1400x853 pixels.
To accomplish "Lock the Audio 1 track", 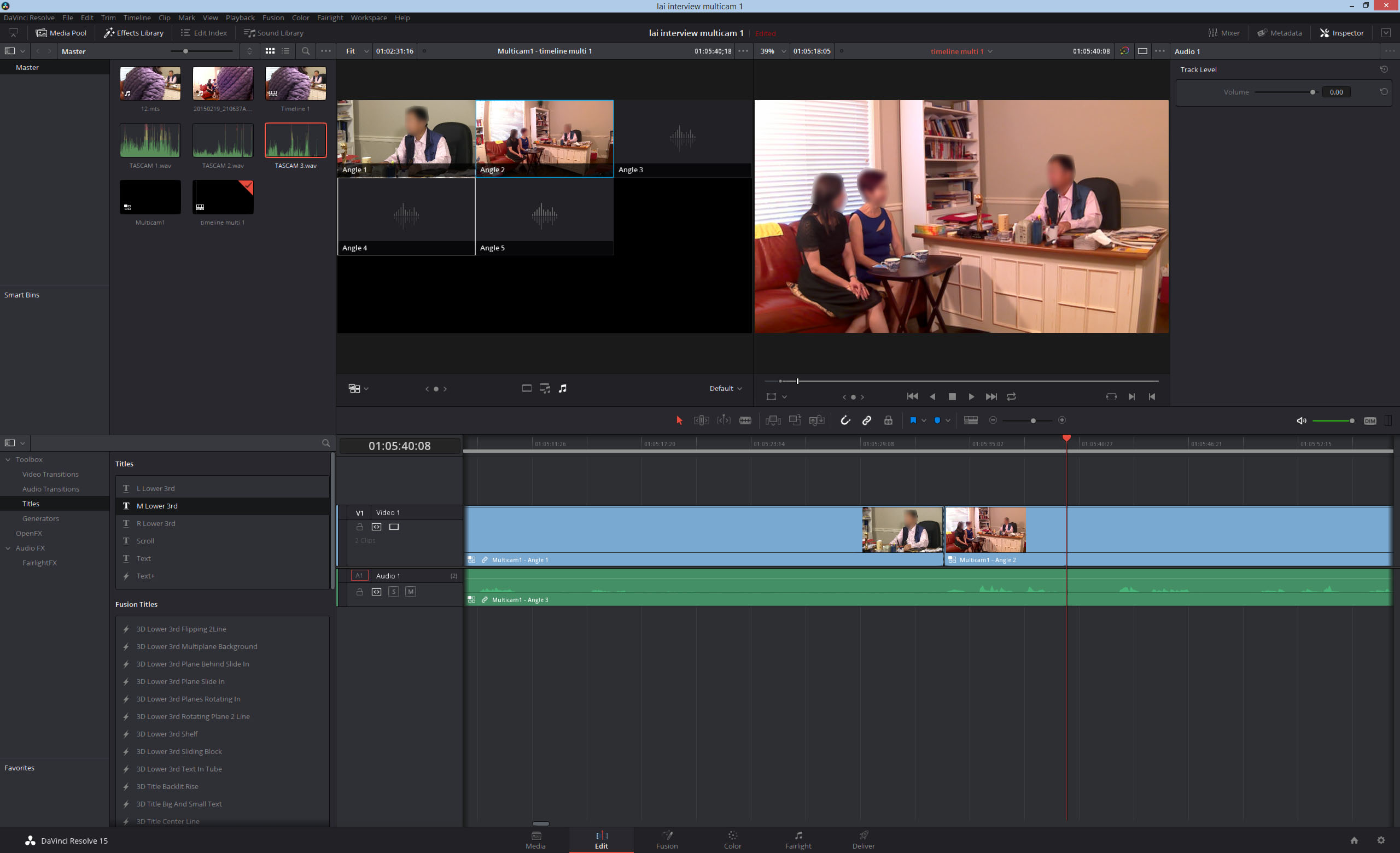I will tap(360, 592).
